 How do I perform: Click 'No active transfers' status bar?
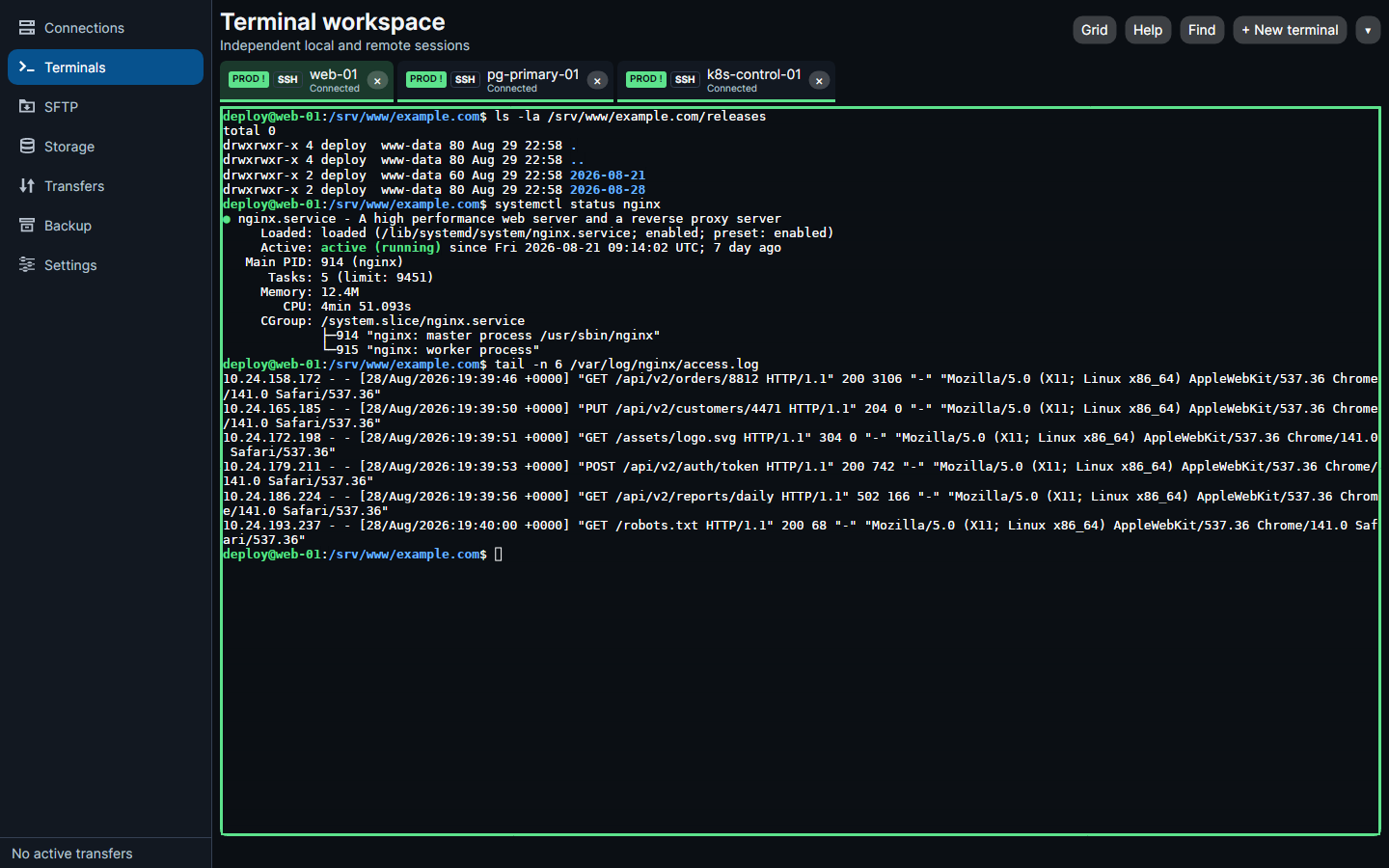coord(72,854)
